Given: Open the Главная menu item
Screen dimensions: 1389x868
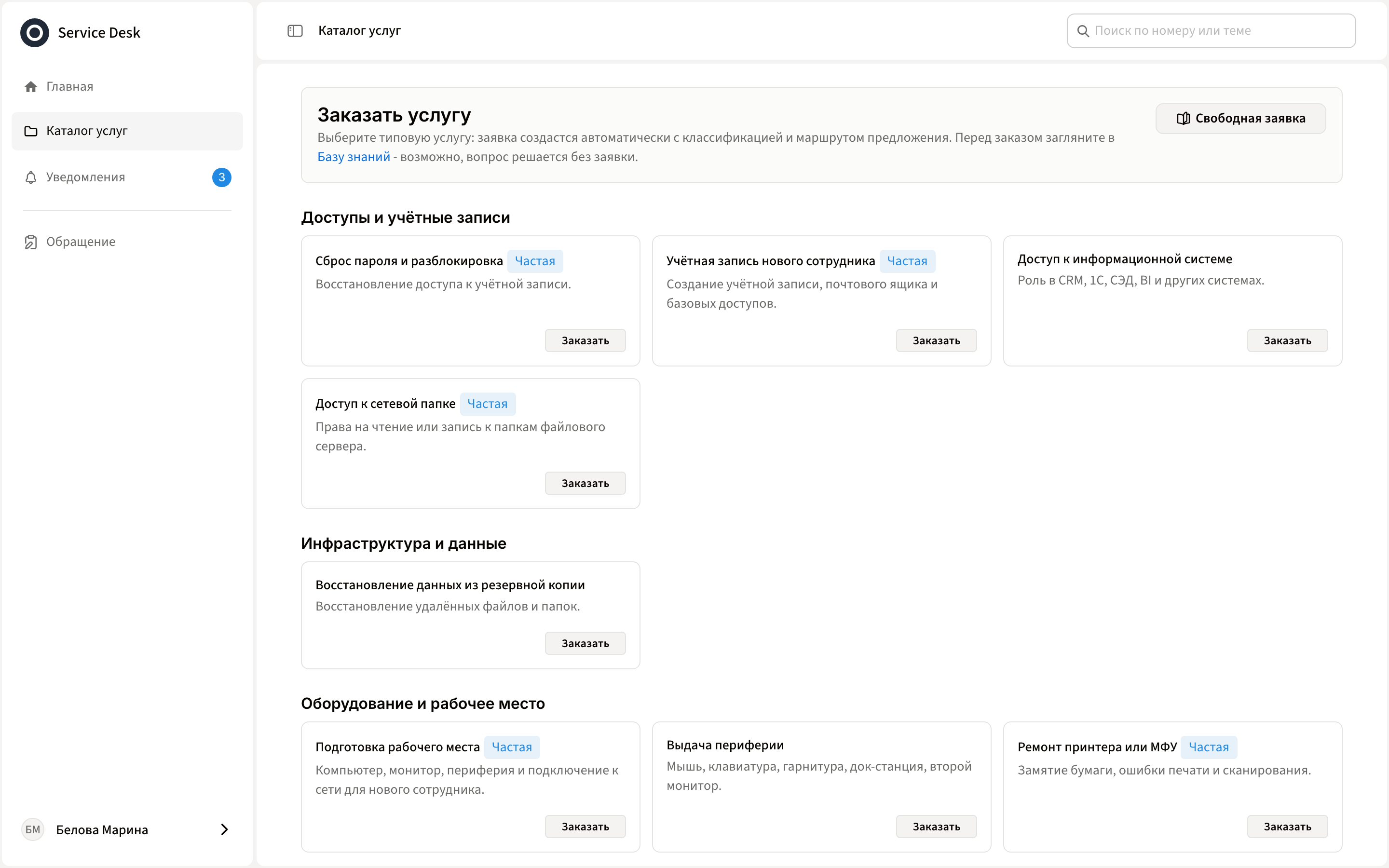Looking at the screenshot, I should tap(127, 87).
